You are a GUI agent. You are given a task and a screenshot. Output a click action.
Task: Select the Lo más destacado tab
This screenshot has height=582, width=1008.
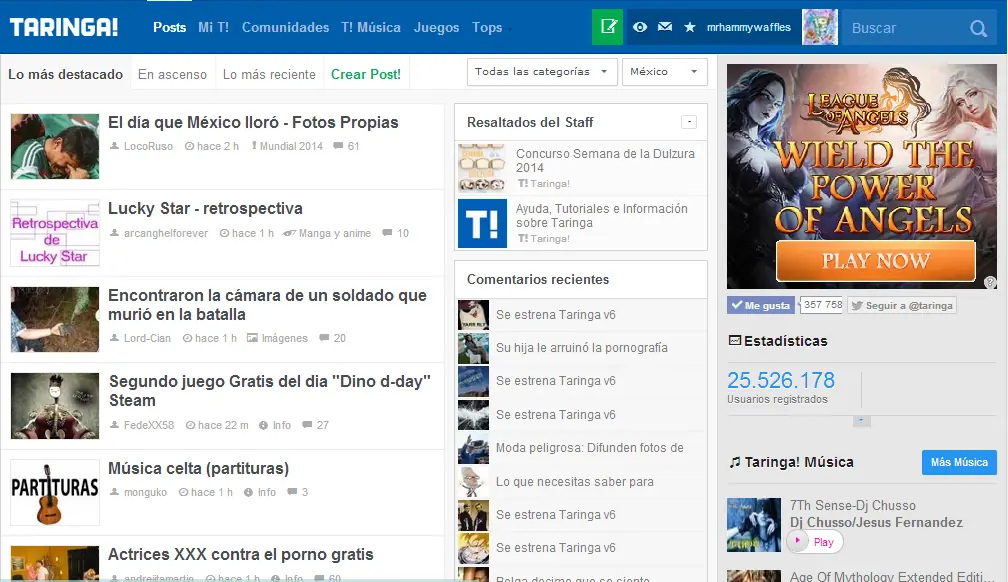pos(66,75)
